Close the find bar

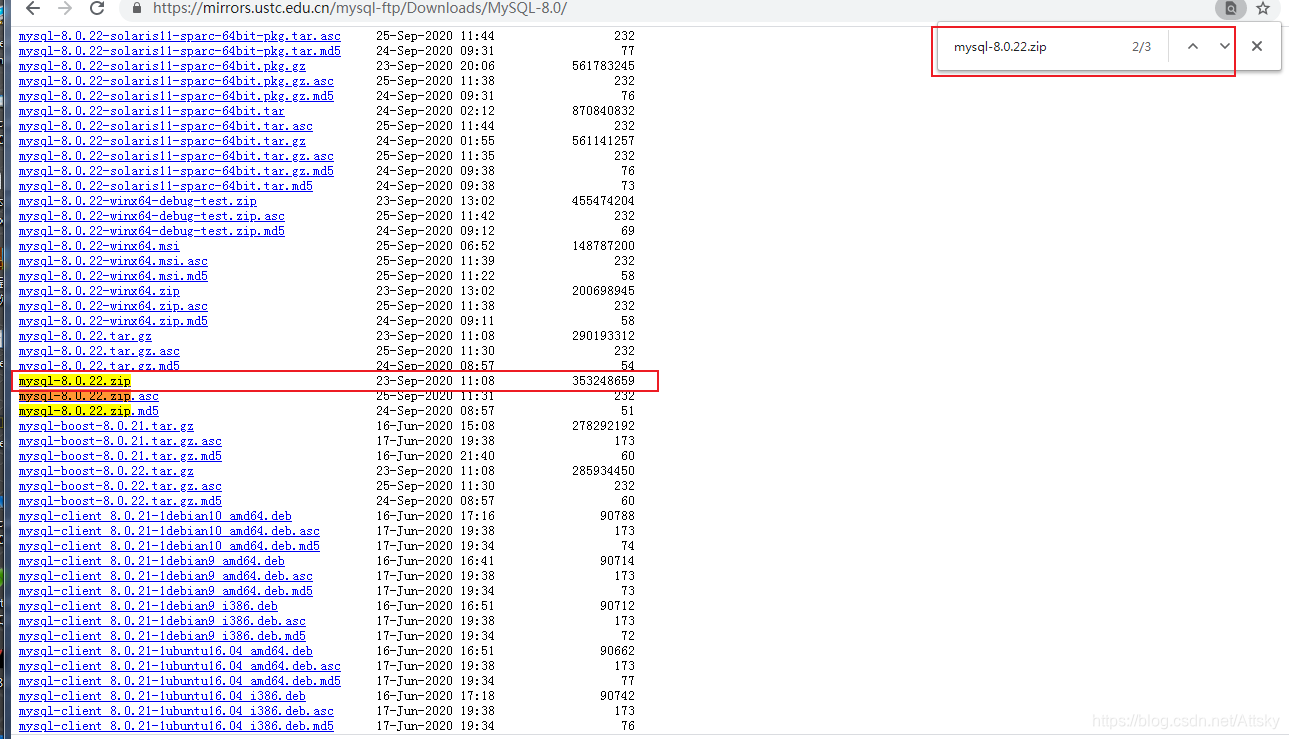[x=1257, y=46]
